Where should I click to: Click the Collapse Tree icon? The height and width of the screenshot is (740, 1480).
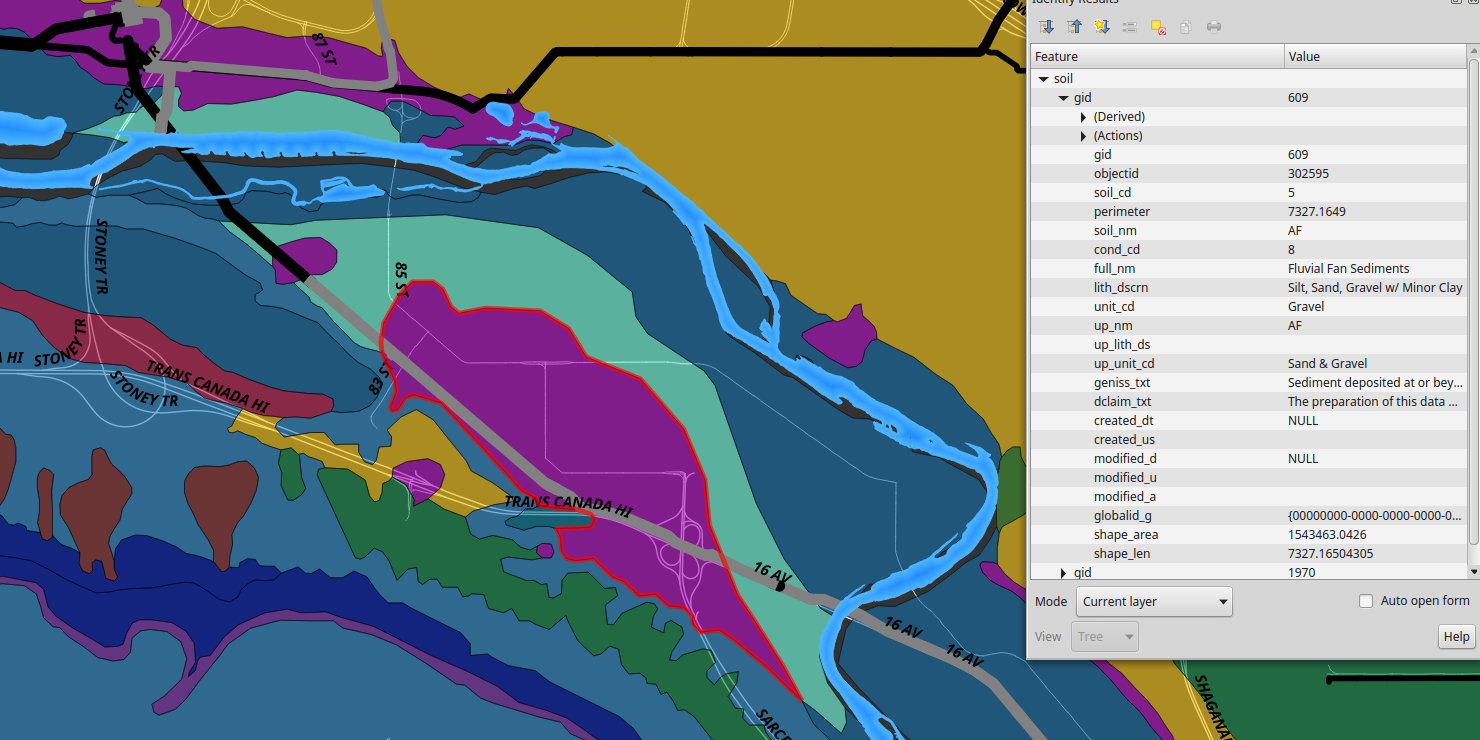click(1074, 27)
